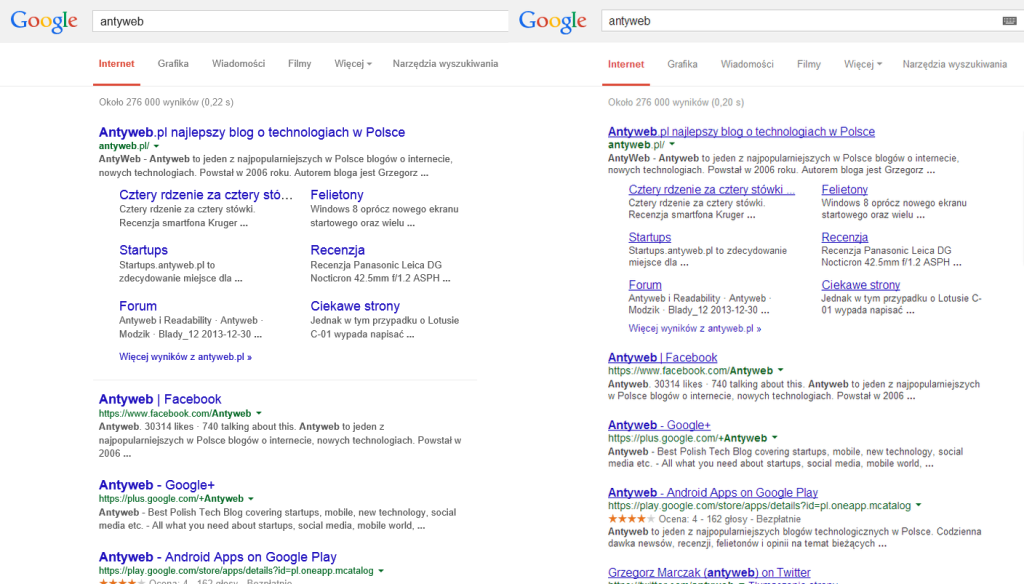Image resolution: width=1024 pixels, height=584 pixels.
Task: Open the 'Antyweb | Facebook' result, right page
Action: point(663,357)
